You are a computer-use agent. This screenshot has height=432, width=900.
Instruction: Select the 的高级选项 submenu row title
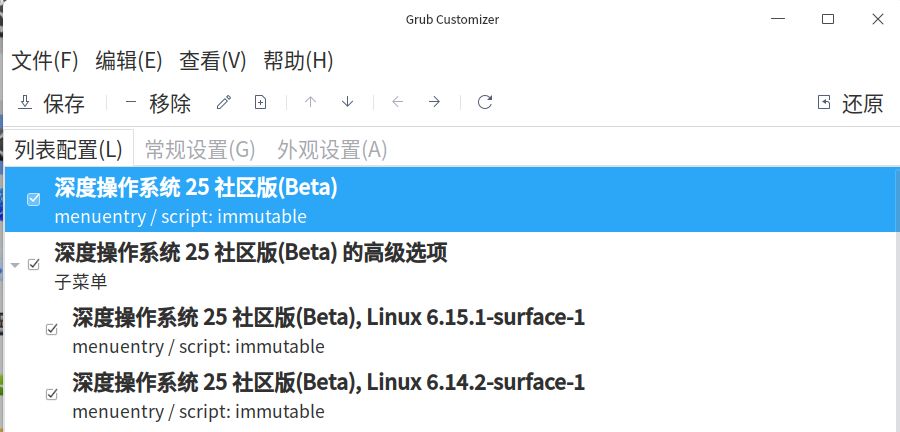[x=251, y=253]
